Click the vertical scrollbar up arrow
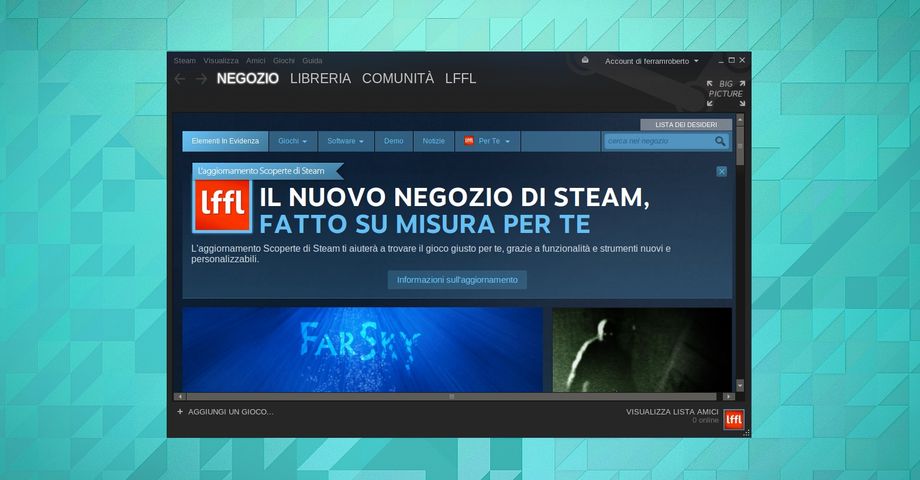Viewport: 920px width, 480px height. (x=740, y=120)
